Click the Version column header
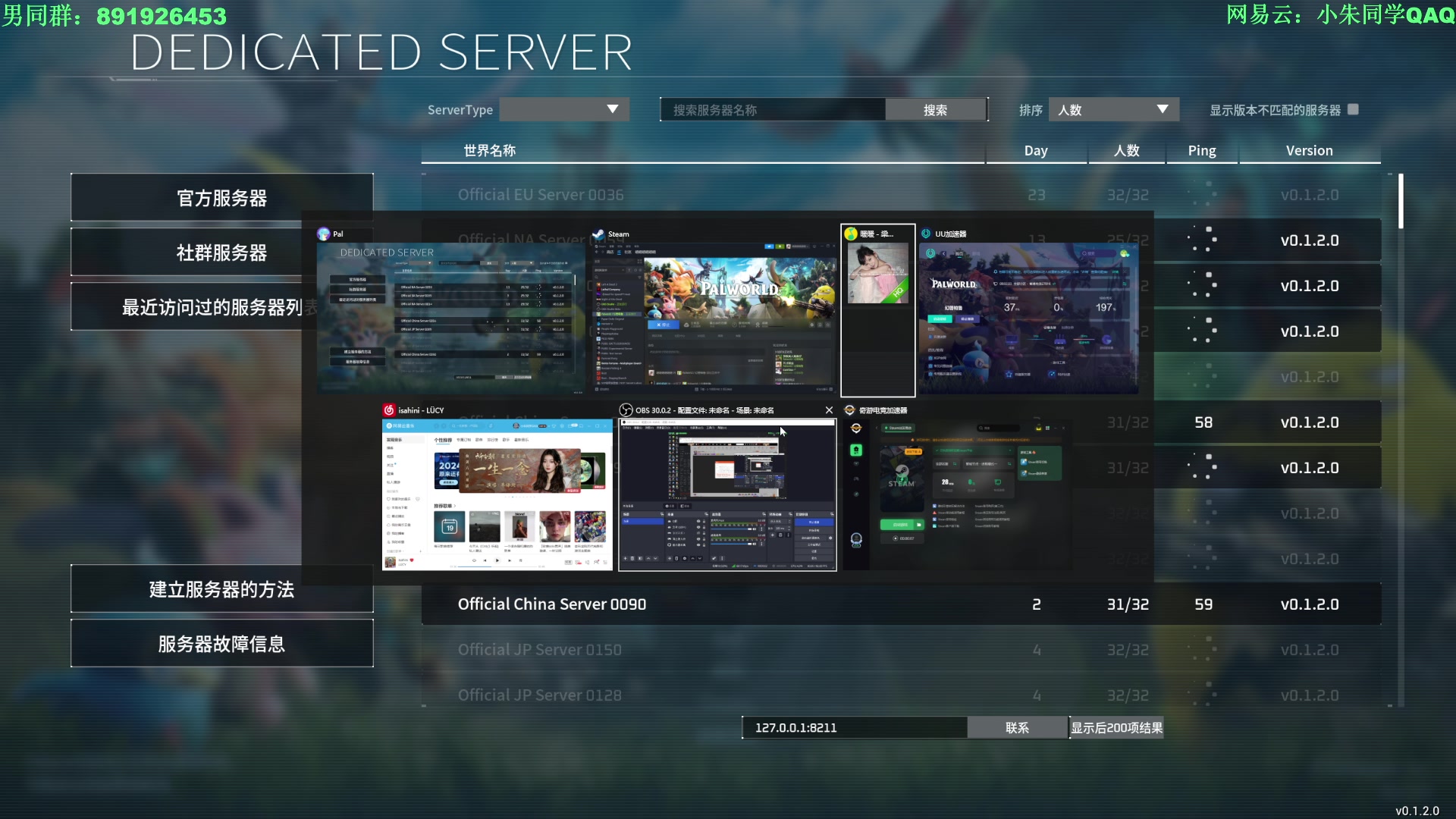 point(1310,150)
